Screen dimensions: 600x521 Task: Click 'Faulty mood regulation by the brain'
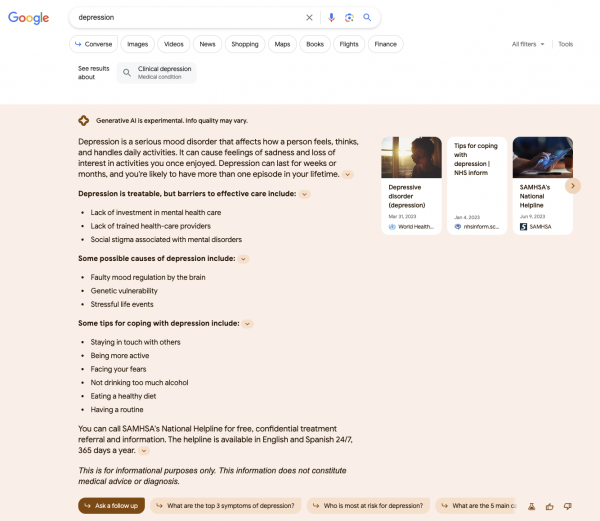[148, 277]
